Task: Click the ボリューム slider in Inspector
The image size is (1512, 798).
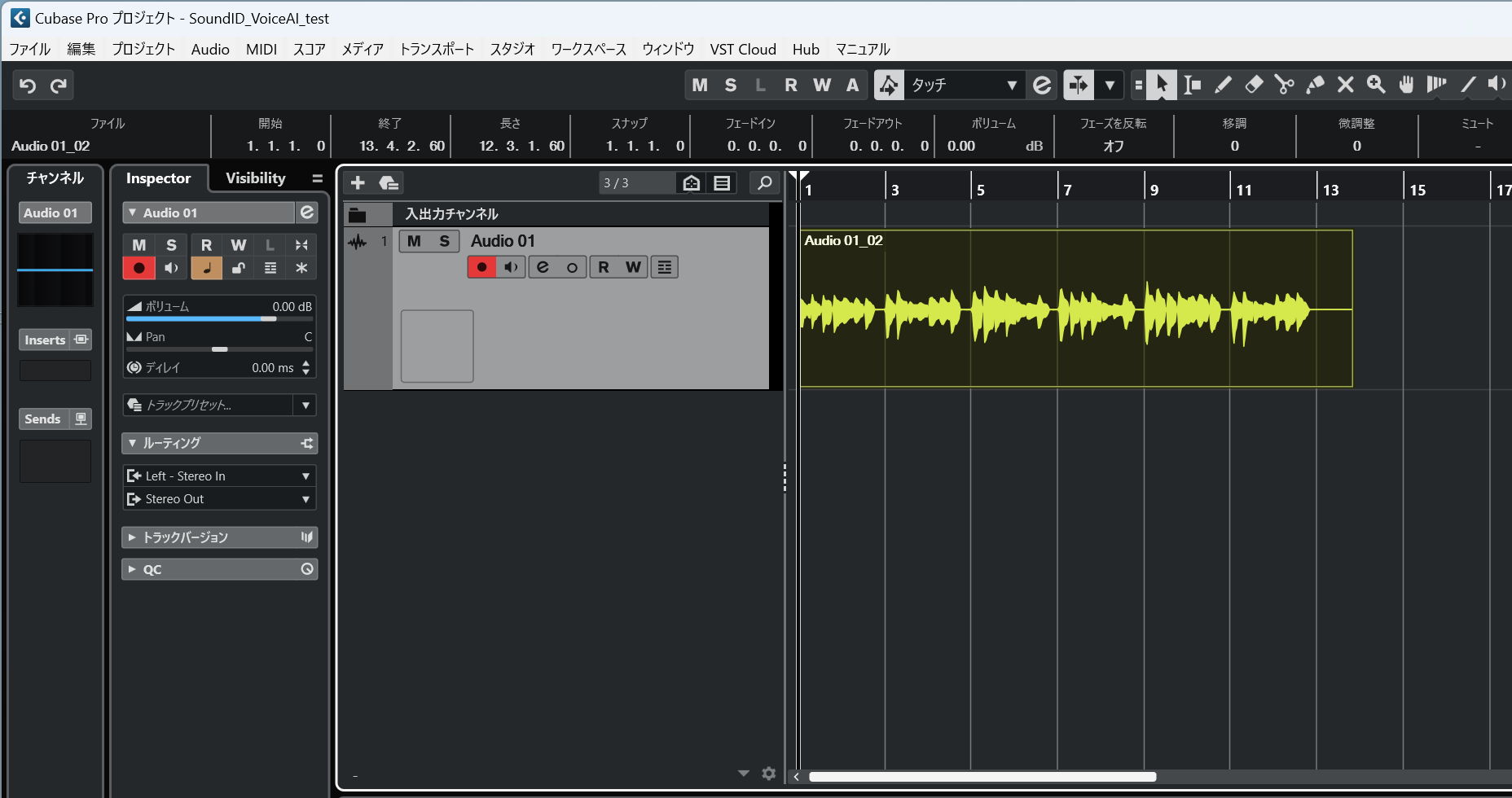Action: tap(220, 318)
